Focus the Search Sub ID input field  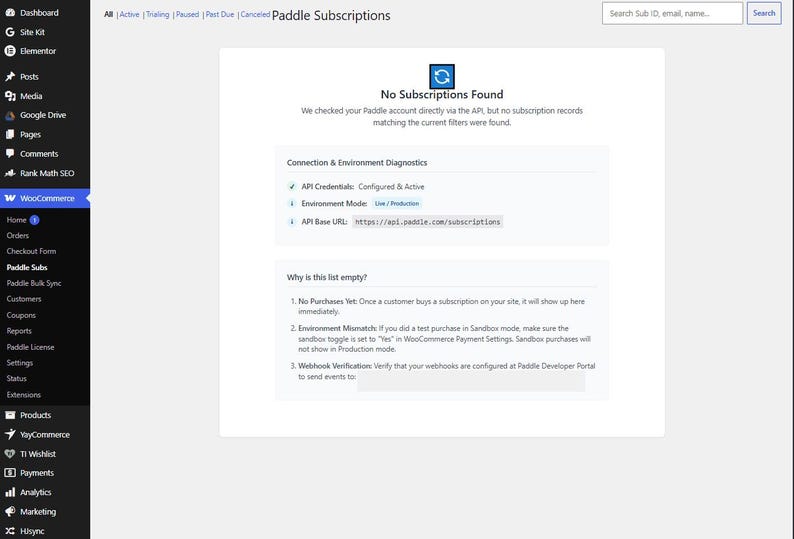[x=672, y=13]
